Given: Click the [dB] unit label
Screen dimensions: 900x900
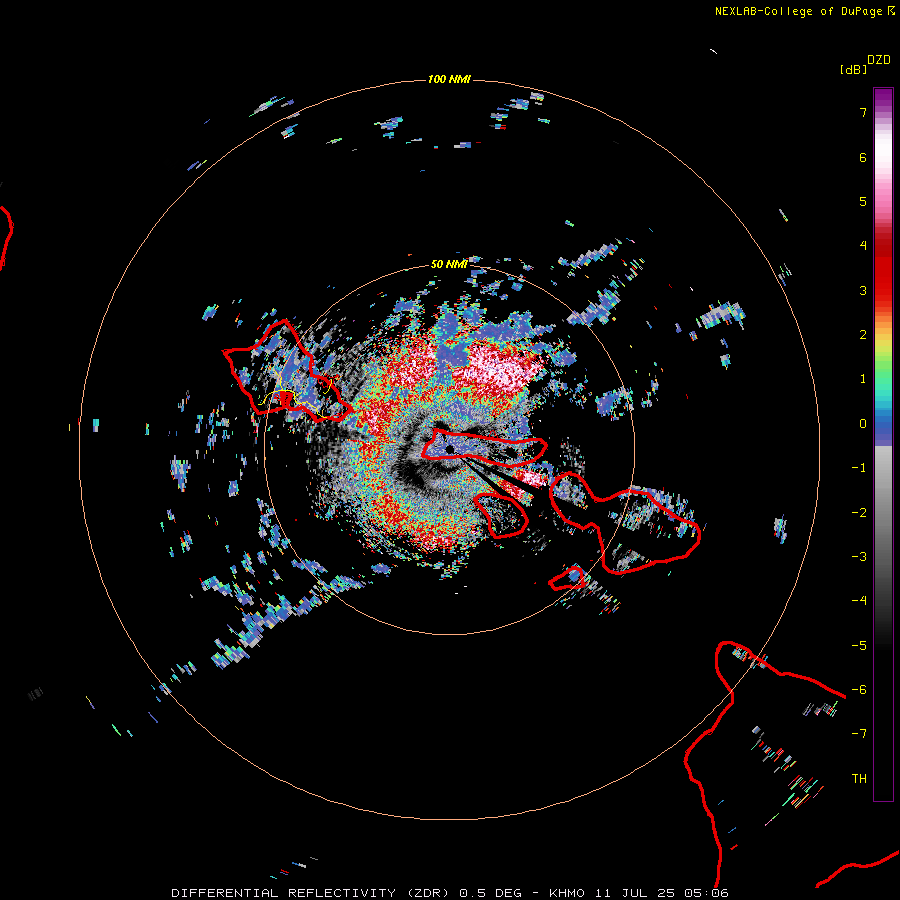Looking at the screenshot, I should click(x=853, y=69).
